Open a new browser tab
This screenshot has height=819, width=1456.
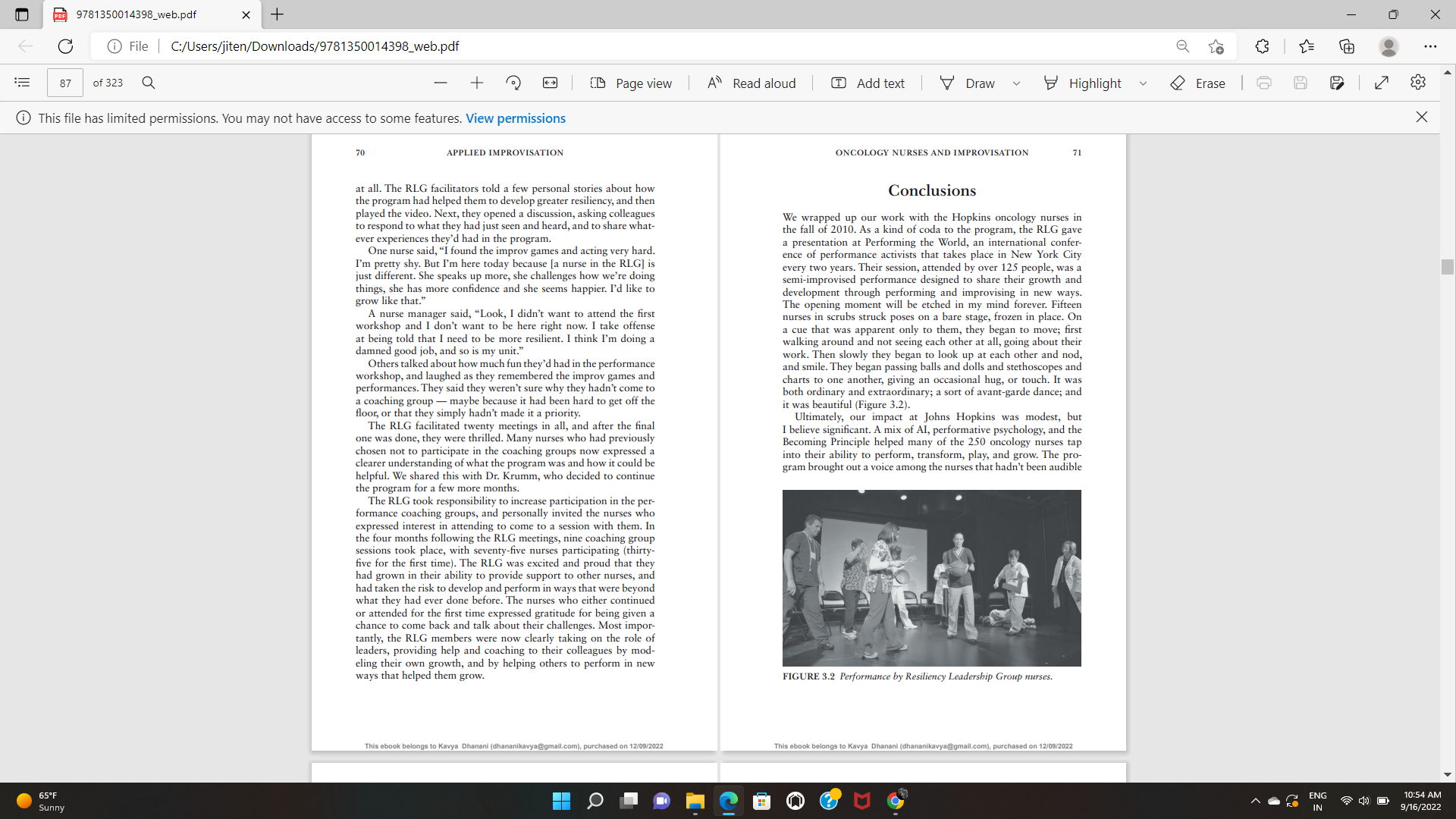[x=278, y=14]
